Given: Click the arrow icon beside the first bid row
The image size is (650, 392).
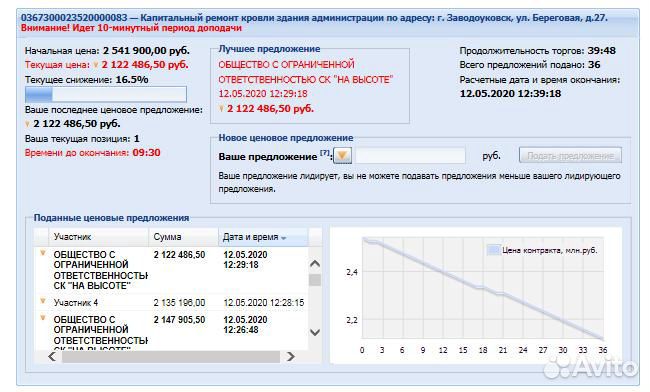Looking at the screenshot, I should [x=42, y=253].
